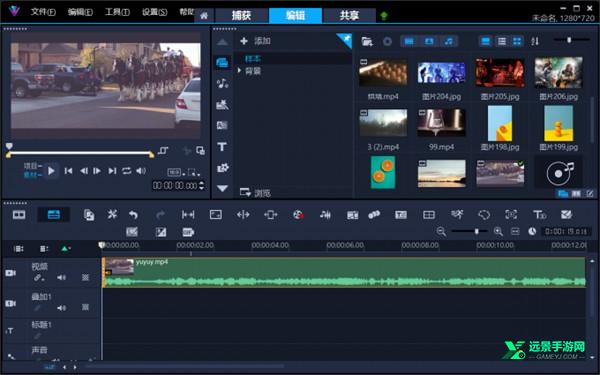This screenshot has width=600, height=375.
Task: Click the timeline zoom in magnifier
Action: tap(498, 232)
